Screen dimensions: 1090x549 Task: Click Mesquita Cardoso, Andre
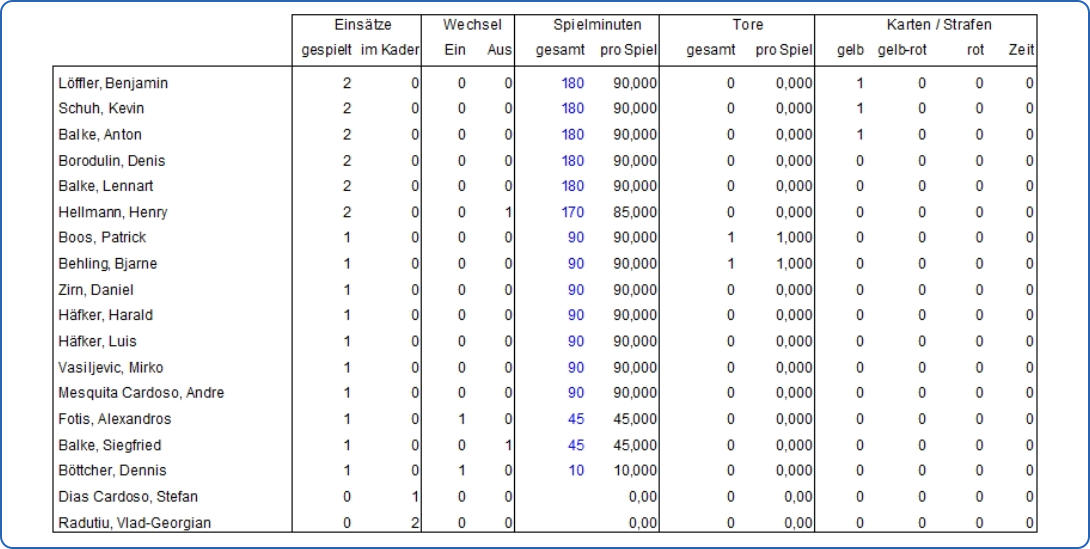point(141,393)
